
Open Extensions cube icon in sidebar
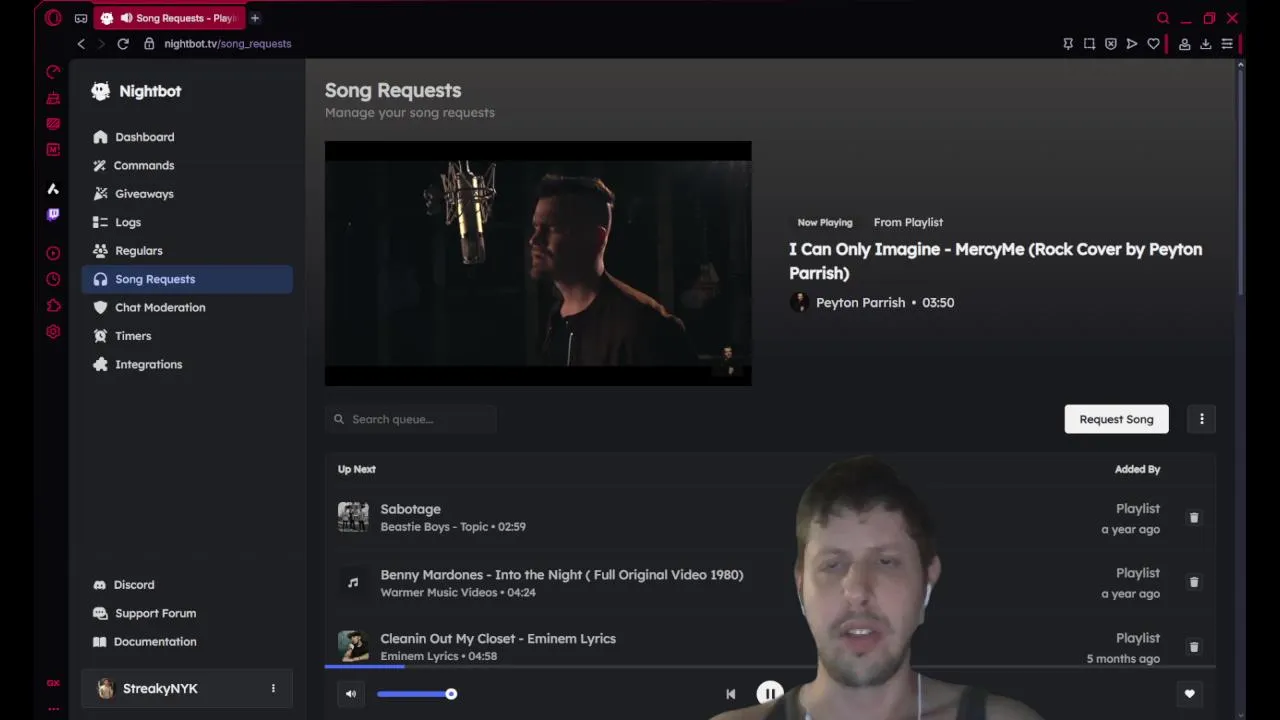[53, 306]
